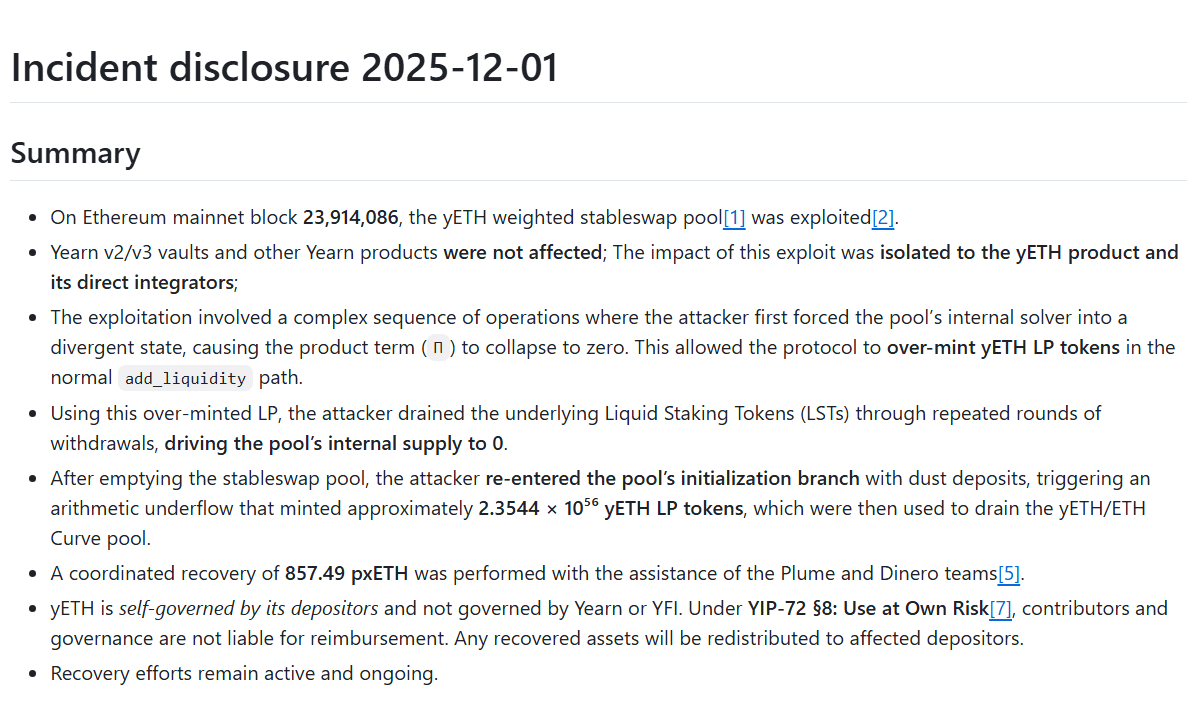
Task: Click the Summary section heading
Action: (x=75, y=153)
